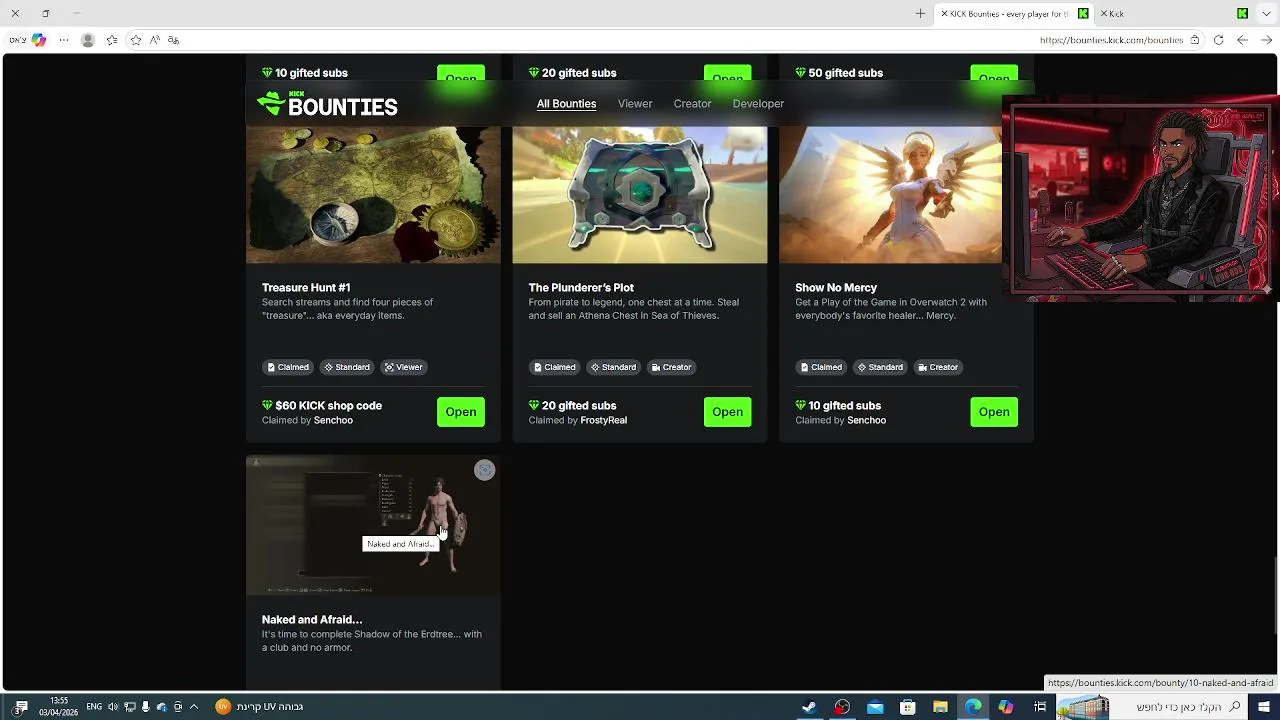The image size is (1280, 720).
Task: Click the browser address bar URL
Action: point(1111,40)
